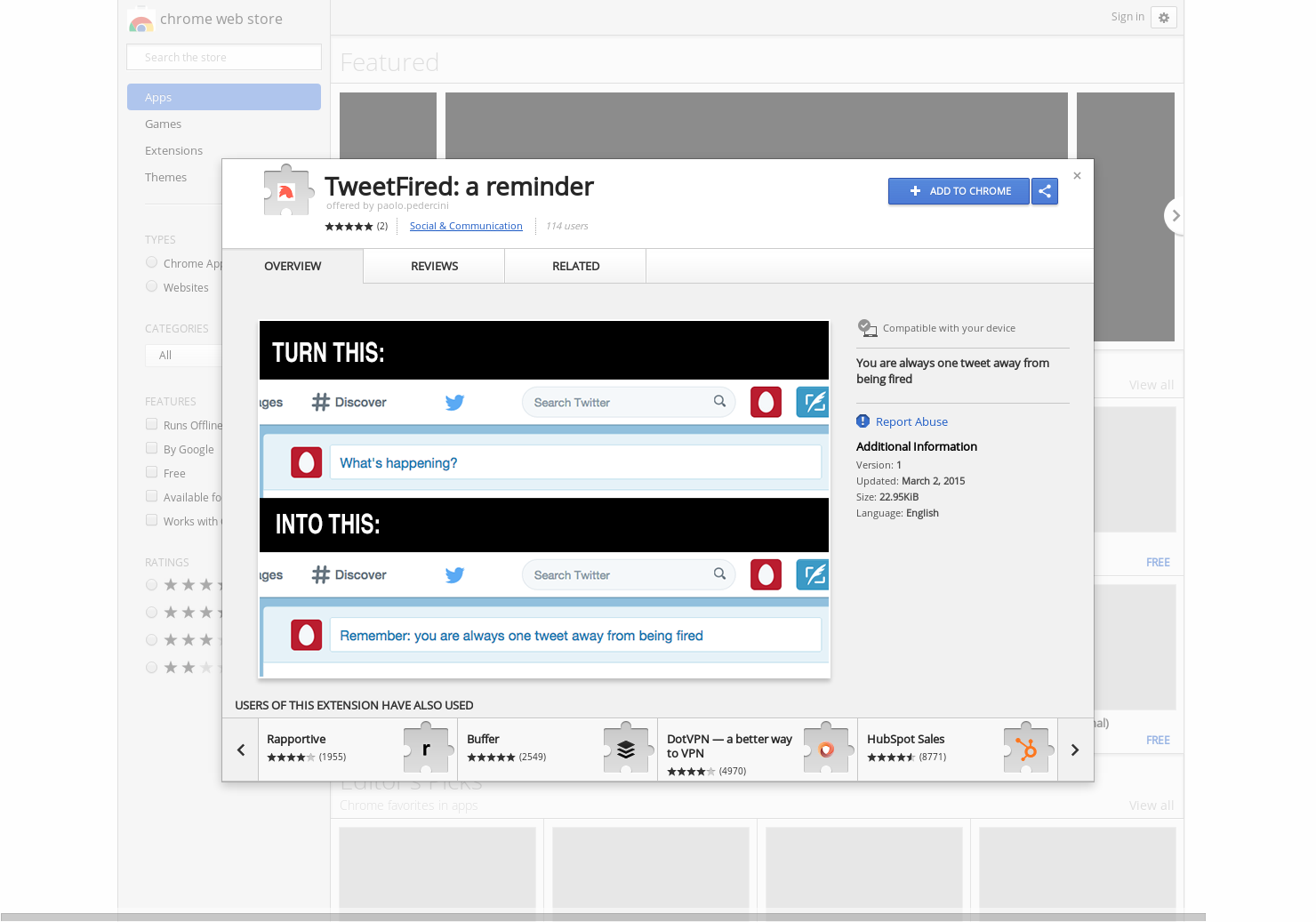Click the share icon button
This screenshot has width=1316, height=922.
(x=1045, y=191)
